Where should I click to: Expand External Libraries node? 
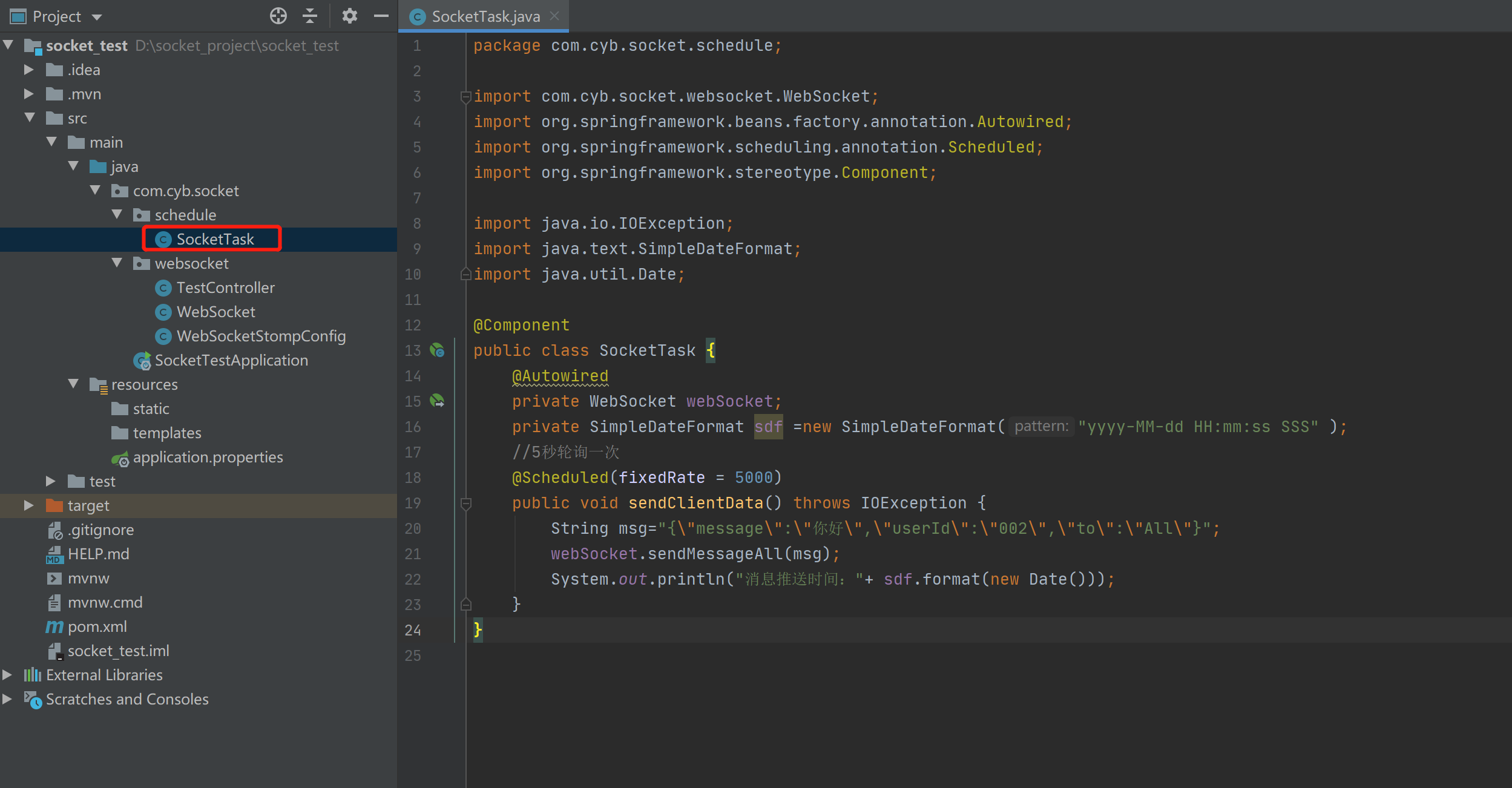(7, 675)
